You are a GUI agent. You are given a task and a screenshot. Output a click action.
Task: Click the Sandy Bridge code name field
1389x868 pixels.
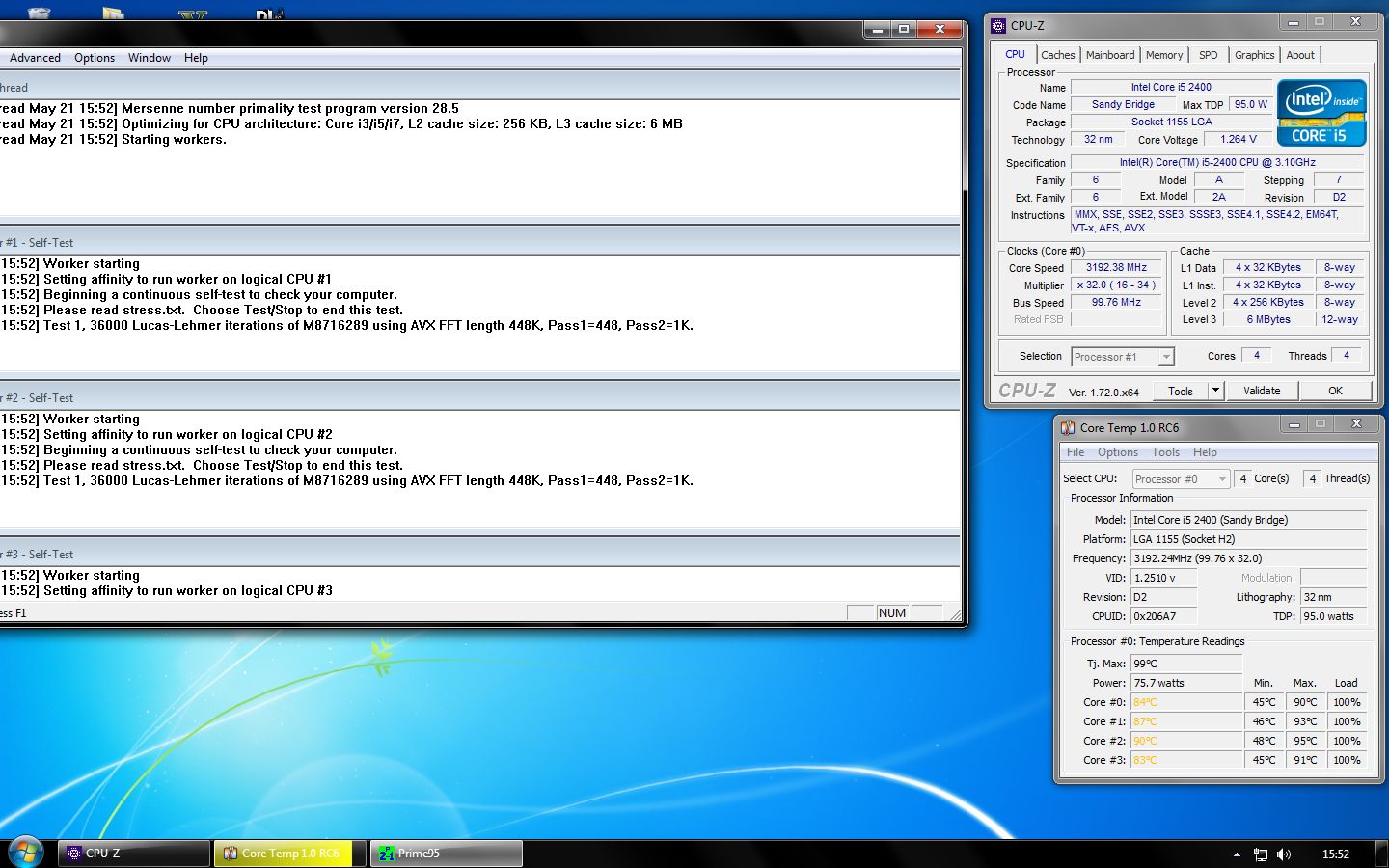[1123, 105]
